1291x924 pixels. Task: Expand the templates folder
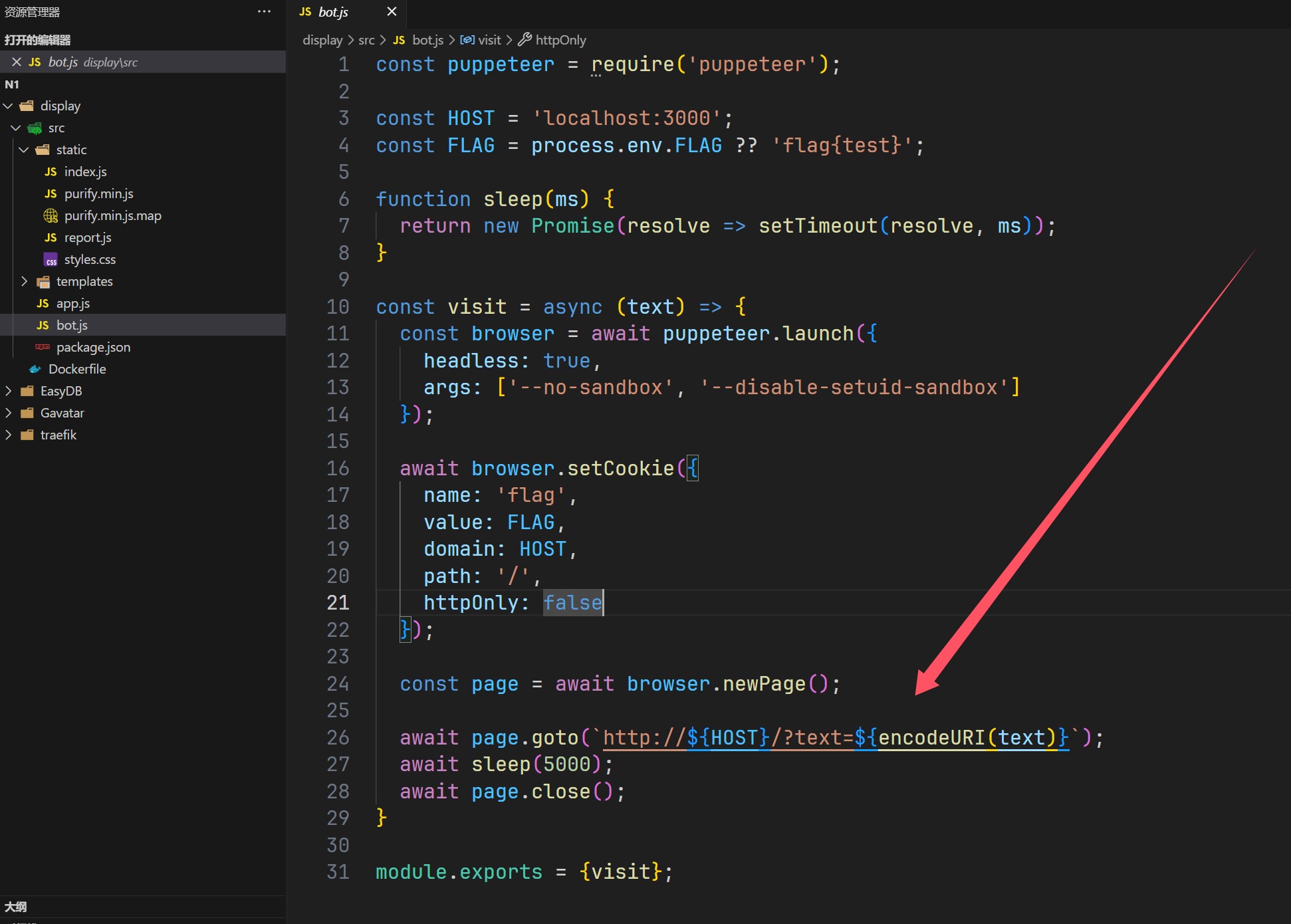point(84,281)
